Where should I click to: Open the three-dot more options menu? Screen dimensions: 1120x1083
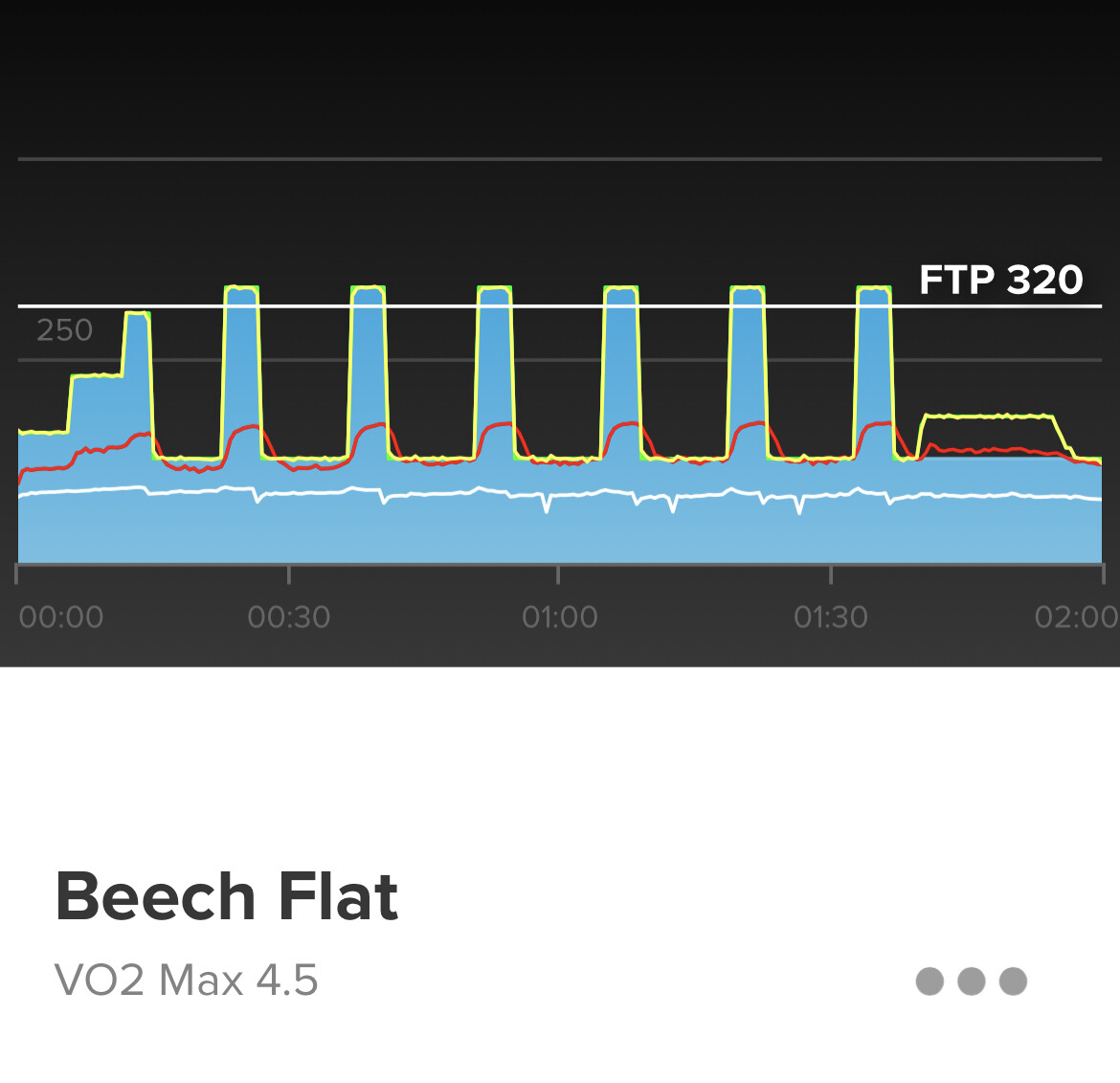[x=971, y=981]
